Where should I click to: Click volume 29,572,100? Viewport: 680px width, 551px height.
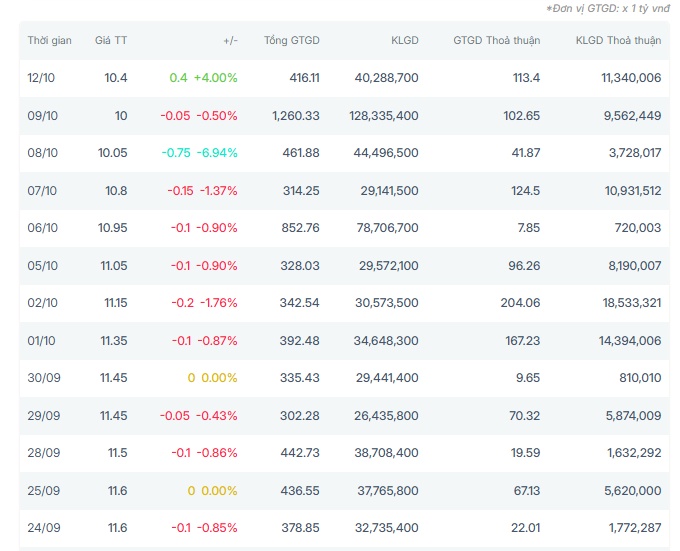tap(389, 266)
